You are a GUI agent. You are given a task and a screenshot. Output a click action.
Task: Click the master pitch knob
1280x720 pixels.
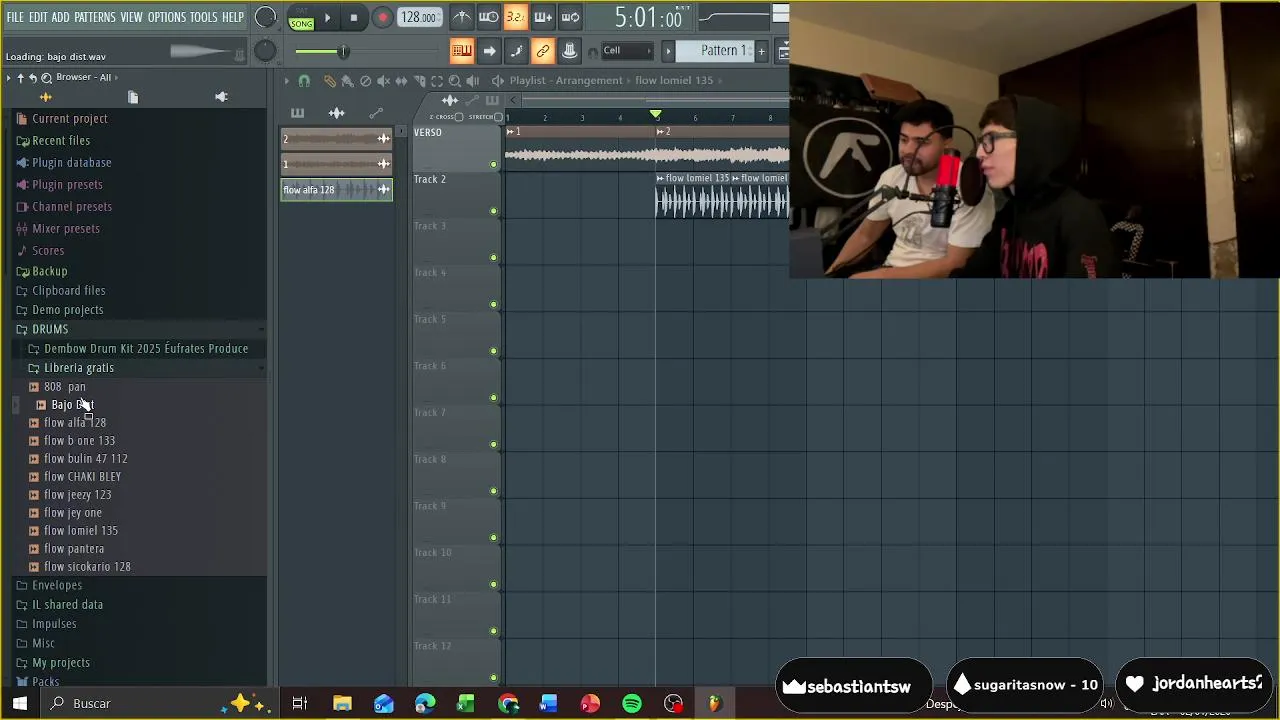pyautogui.click(x=265, y=51)
